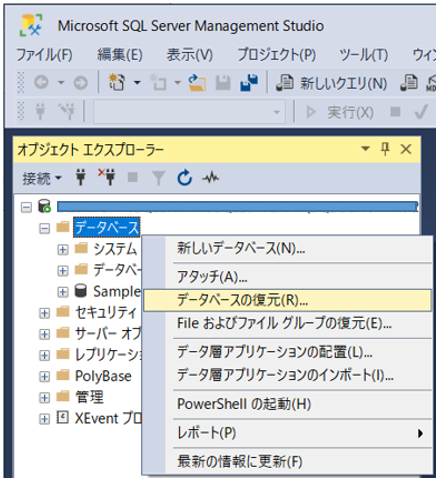Open Activity Monitor pulse icon
The image size is (440, 482).
click(211, 177)
